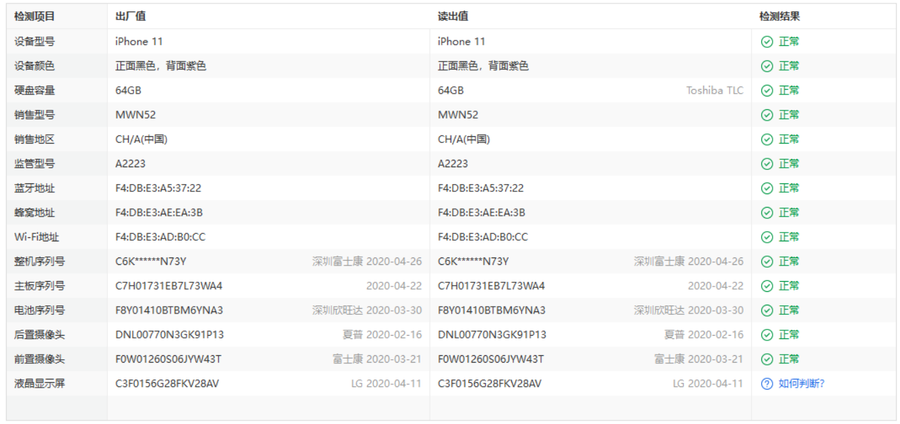Click factory front camera serial F0W01260S06JYW43T
The height and width of the screenshot is (424, 900).
point(169,359)
